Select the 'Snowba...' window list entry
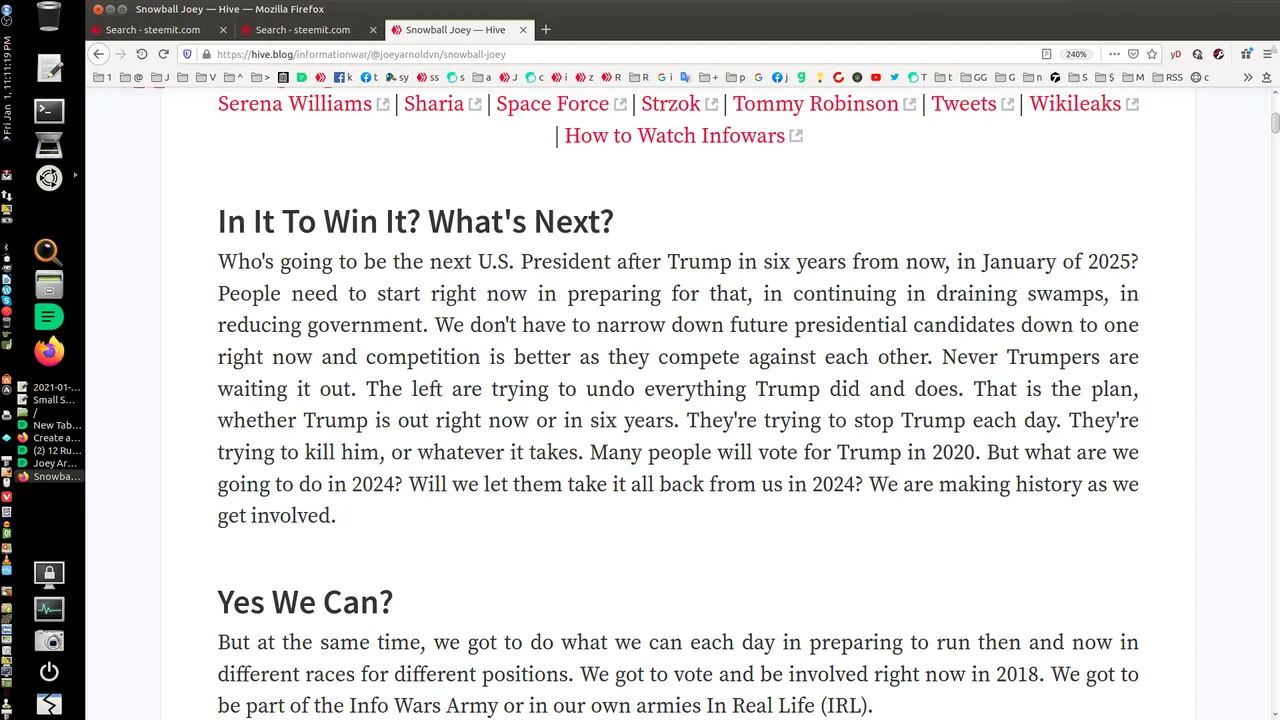Screen dimensions: 1280x720 coord(50,477)
